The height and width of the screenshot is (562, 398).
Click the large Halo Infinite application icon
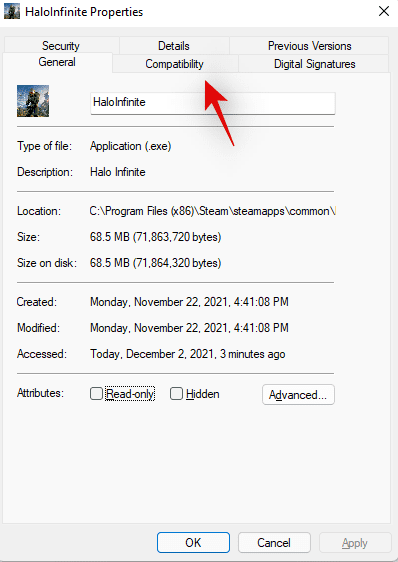pyautogui.click(x=33, y=101)
